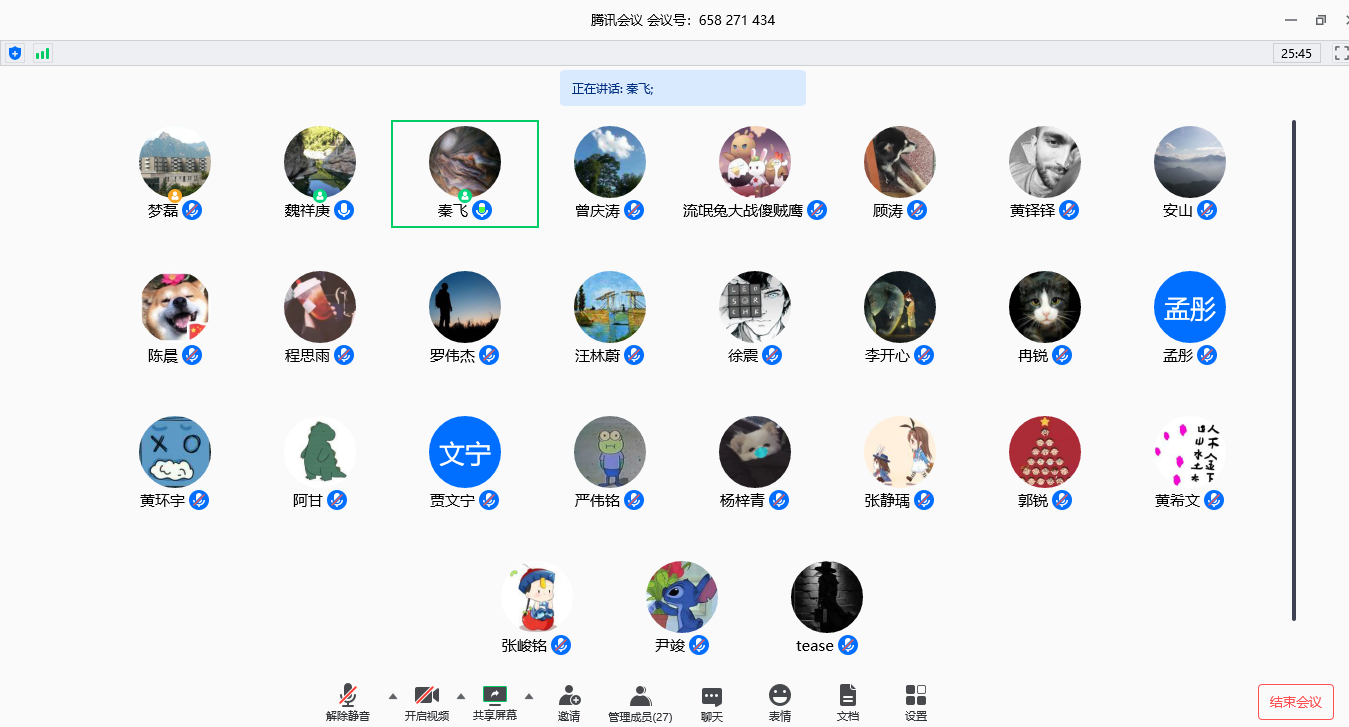1349x727 pixels.
Task: Click the participant list vertical scrollbar
Action: tap(1294, 370)
